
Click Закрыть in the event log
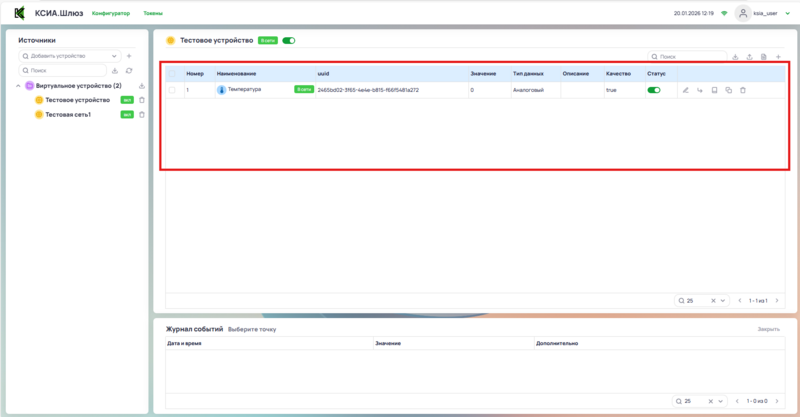tap(768, 328)
